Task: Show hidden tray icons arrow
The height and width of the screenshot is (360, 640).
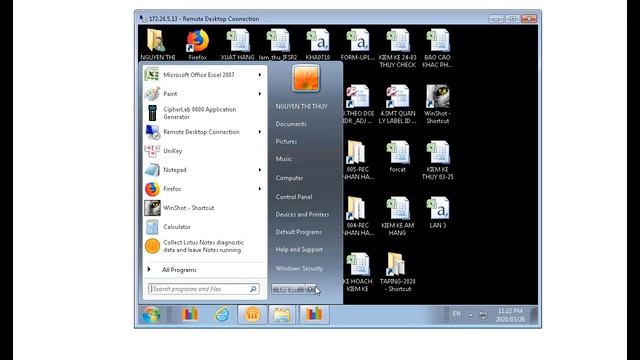Action: click(x=470, y=315)
